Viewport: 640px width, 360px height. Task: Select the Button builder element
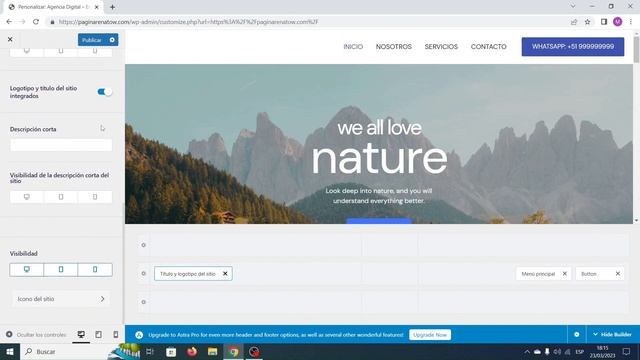pos(589,274)
